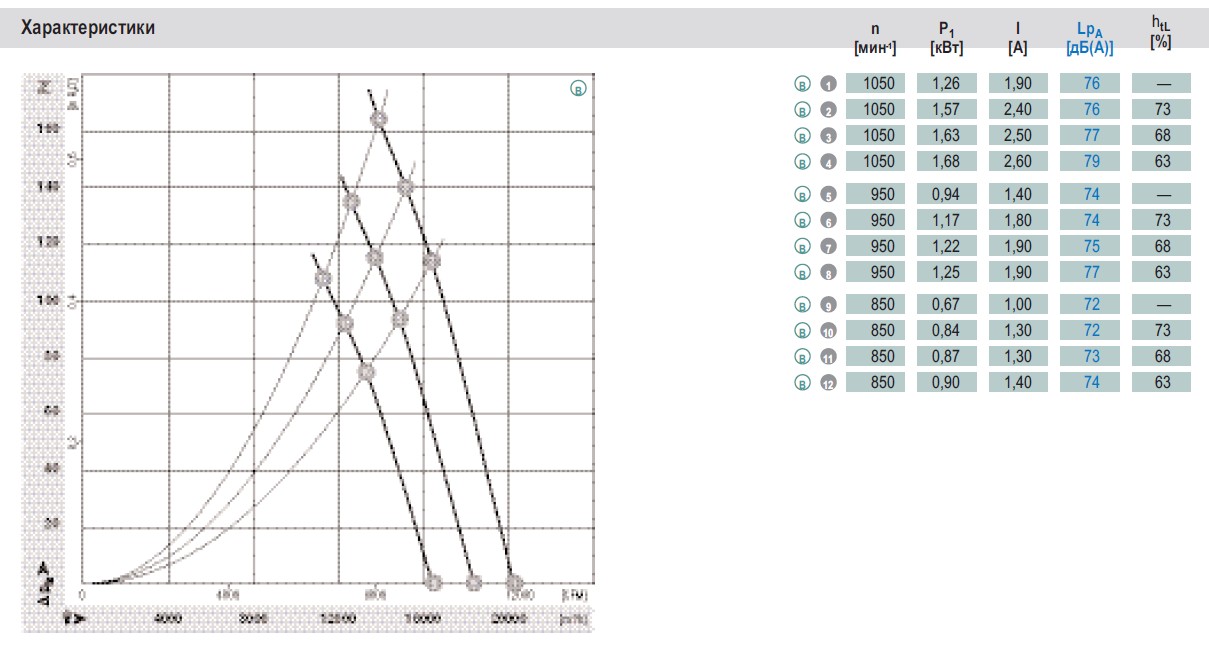Click the circled B icon beside row 12

(802, 383)
